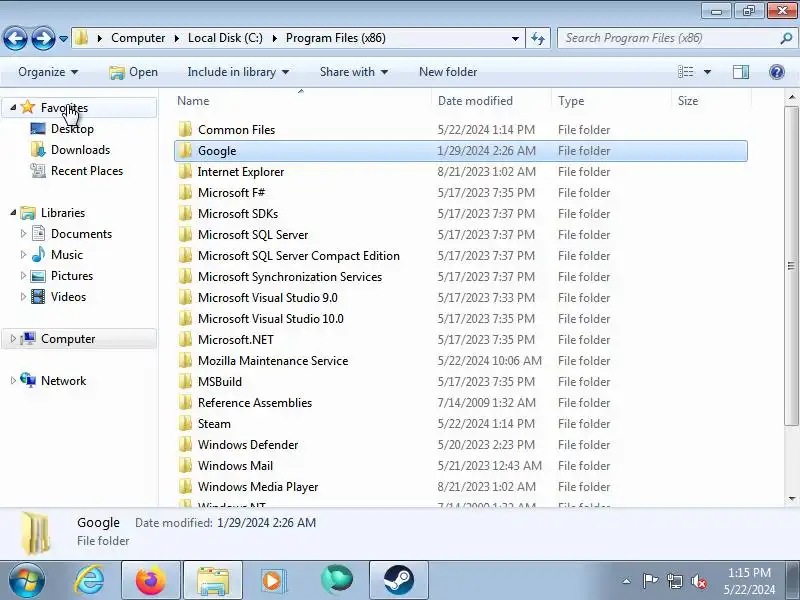The image size is (800, 600).
Task: Select the Videos library icon
Action: coord(38,296)
